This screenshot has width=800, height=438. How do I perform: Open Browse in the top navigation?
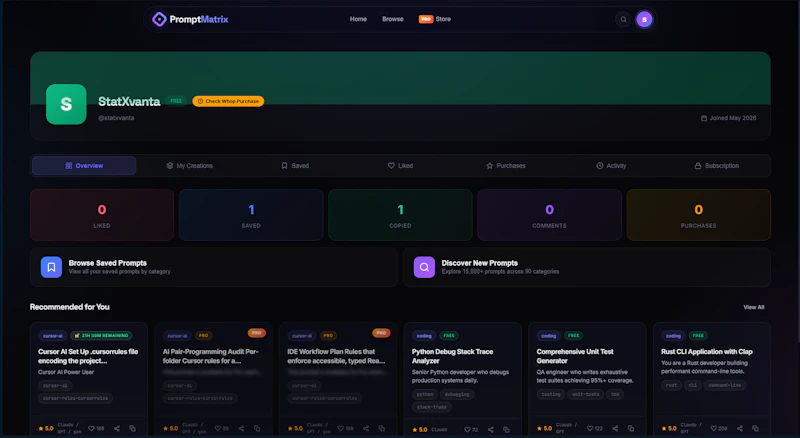click(393, 19)
